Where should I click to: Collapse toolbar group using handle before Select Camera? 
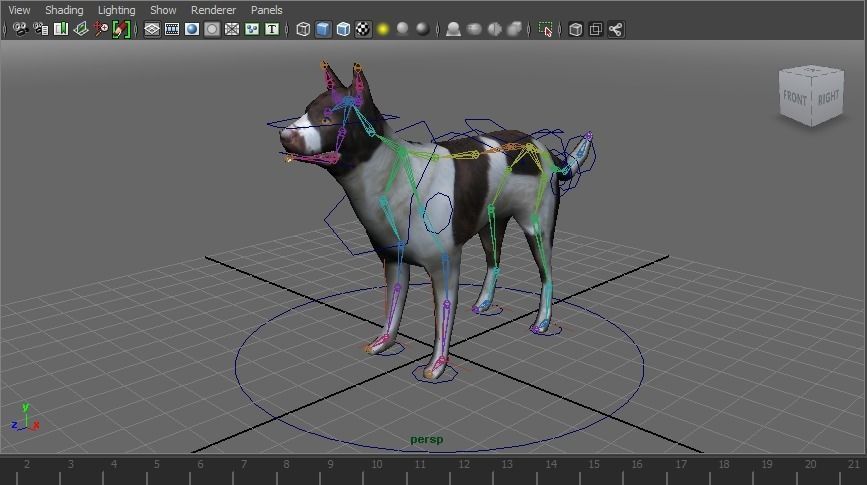(5, 29)
